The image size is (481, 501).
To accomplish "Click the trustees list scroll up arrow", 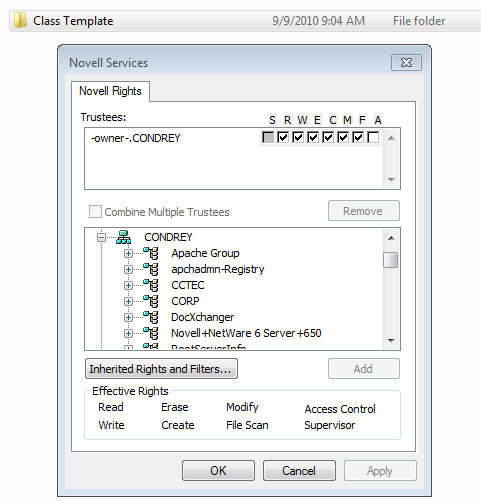I will tap(391, 138).
